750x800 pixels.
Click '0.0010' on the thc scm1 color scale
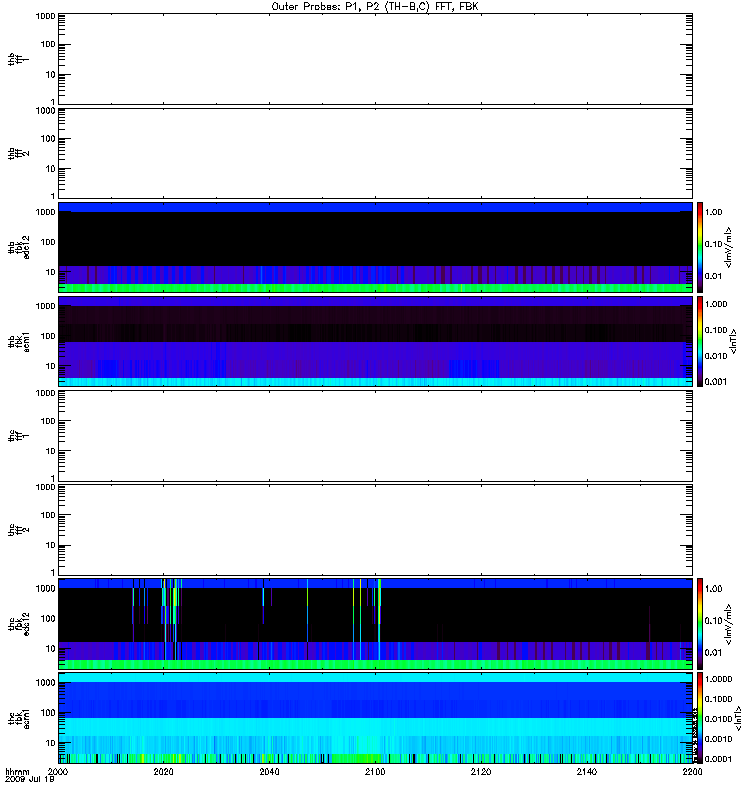point(719,739)
